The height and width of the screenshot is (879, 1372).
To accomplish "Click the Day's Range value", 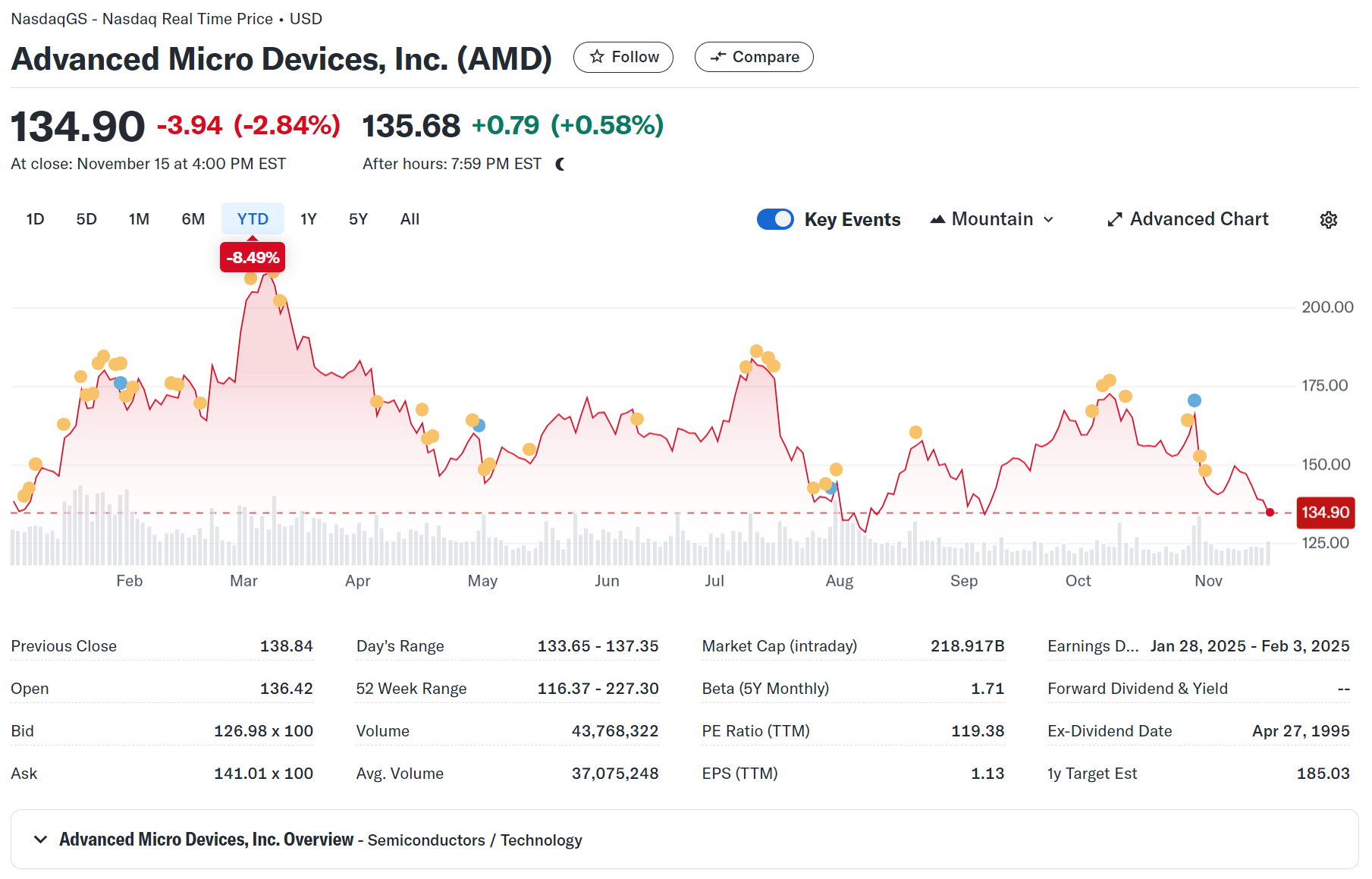I will tap(598, 646).
